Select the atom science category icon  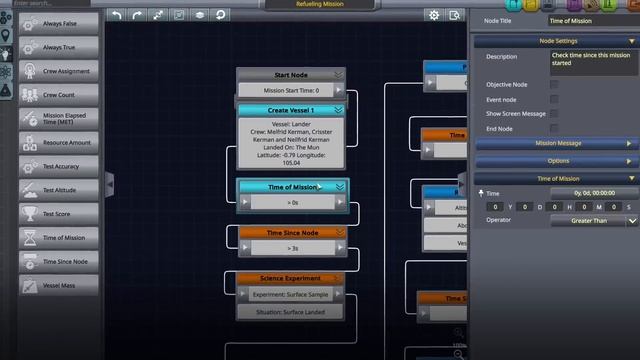(x=6, y=72)
